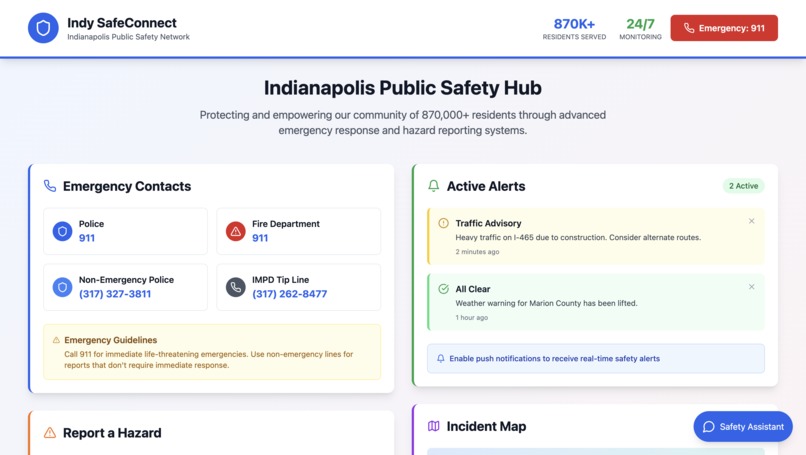Image resolution: width=806 pixels, height=455 pixels.
Task: Click the Incident Map heading
Action: point(486,426)
